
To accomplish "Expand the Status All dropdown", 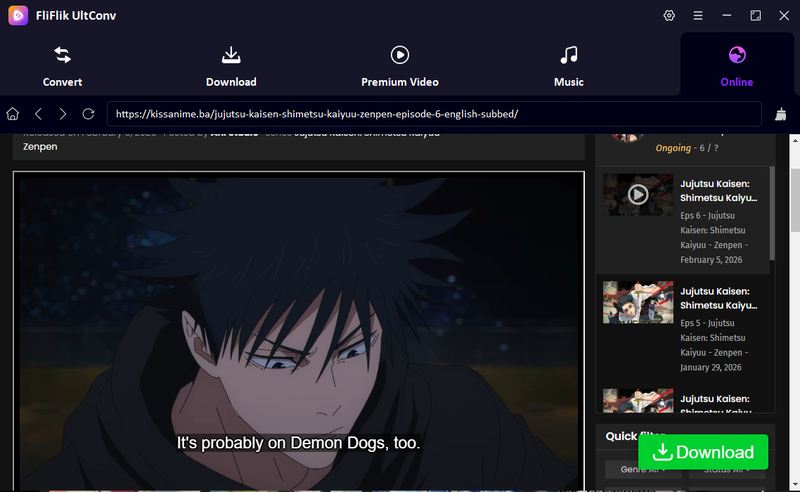I will pyautogui.click(x=727, y=470).
